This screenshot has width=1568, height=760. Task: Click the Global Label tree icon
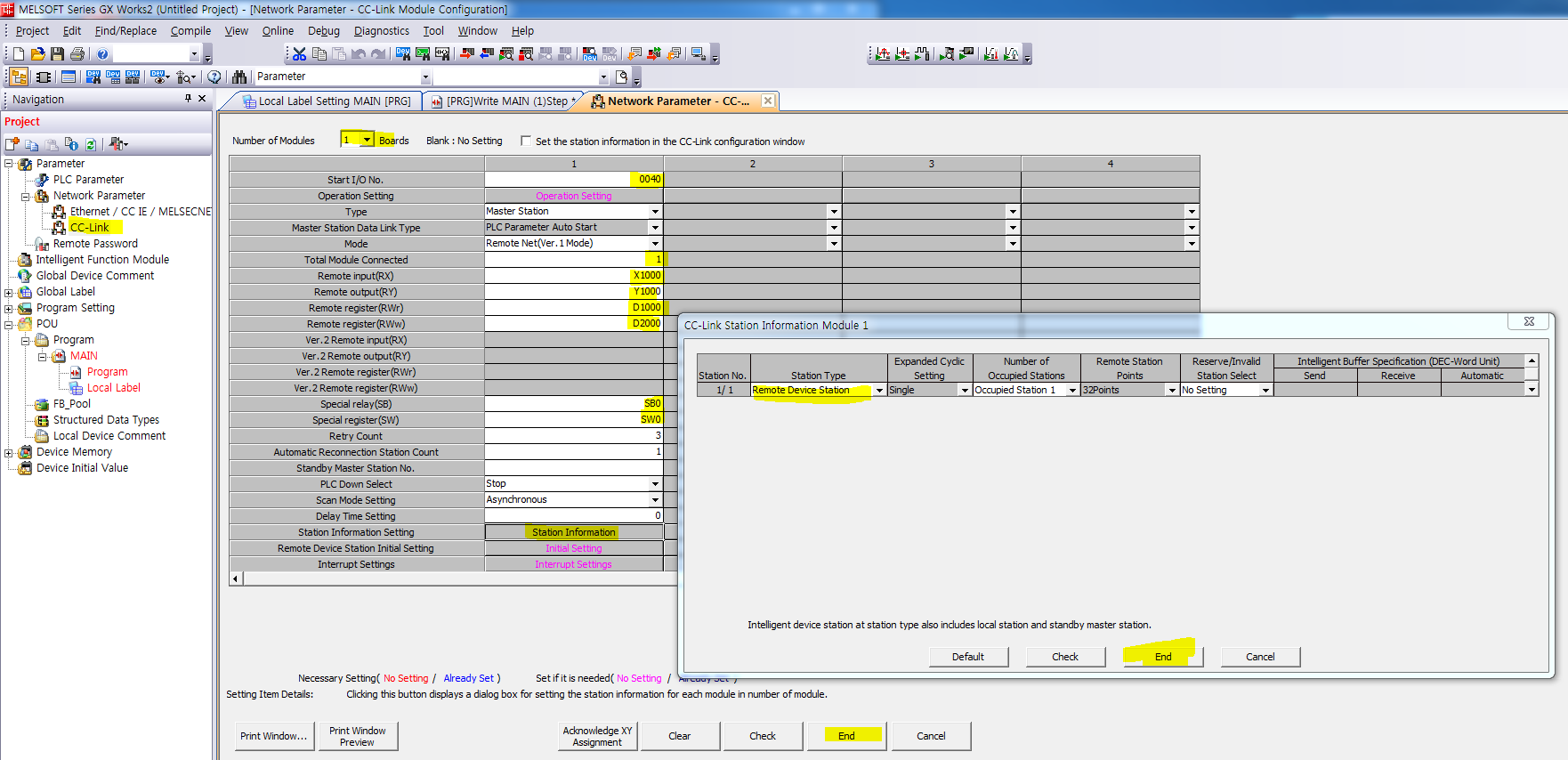click(x=26, y=292)
